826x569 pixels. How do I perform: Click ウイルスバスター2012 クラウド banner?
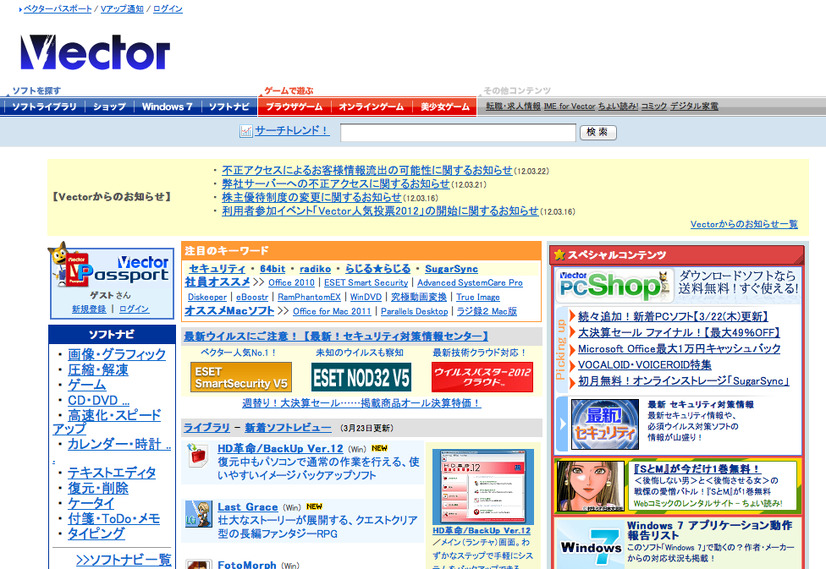point(482,377)
